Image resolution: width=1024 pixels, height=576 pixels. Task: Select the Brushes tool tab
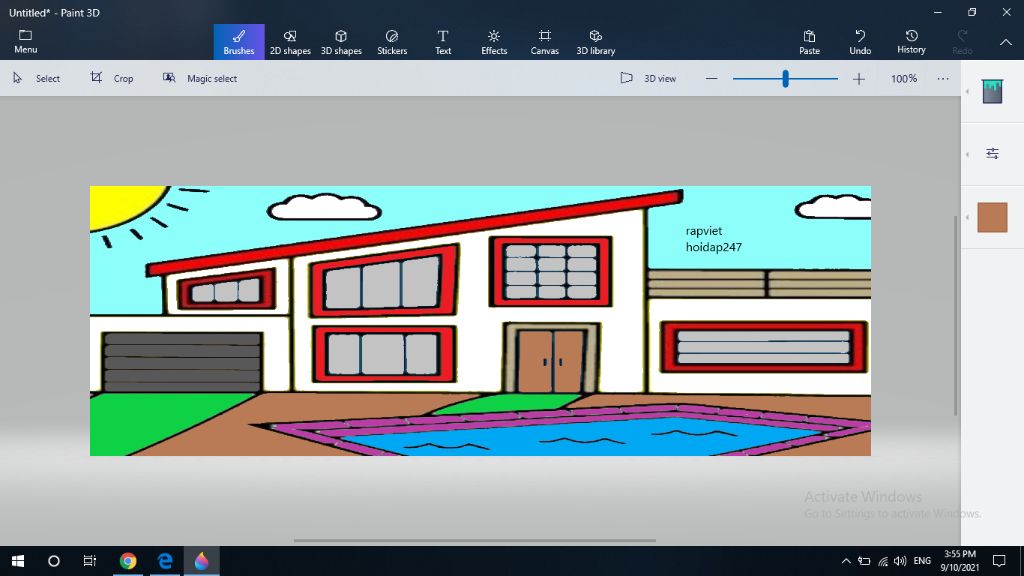tap(239, 42)
